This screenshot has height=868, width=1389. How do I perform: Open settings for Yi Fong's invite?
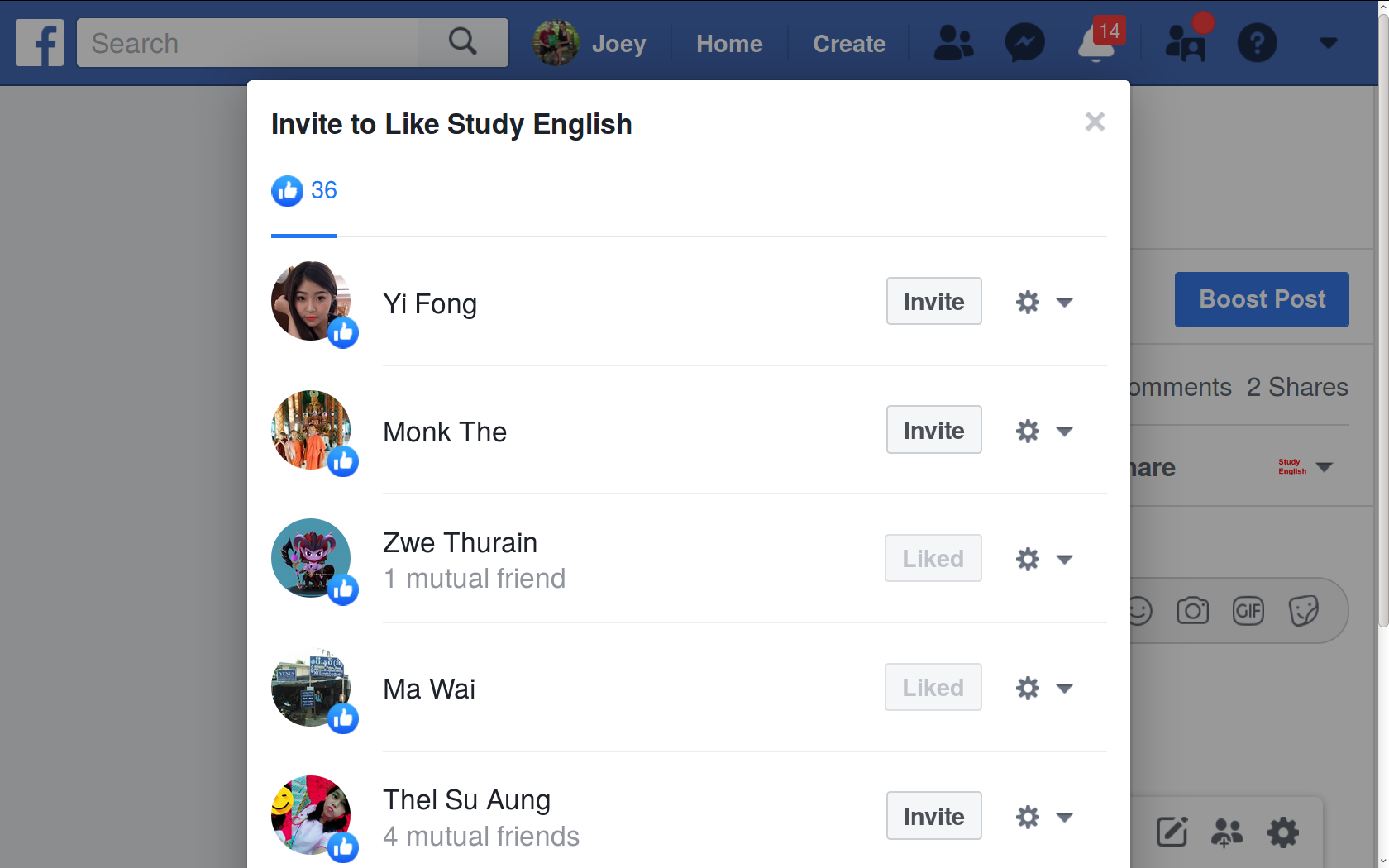tap(1028, 302)
